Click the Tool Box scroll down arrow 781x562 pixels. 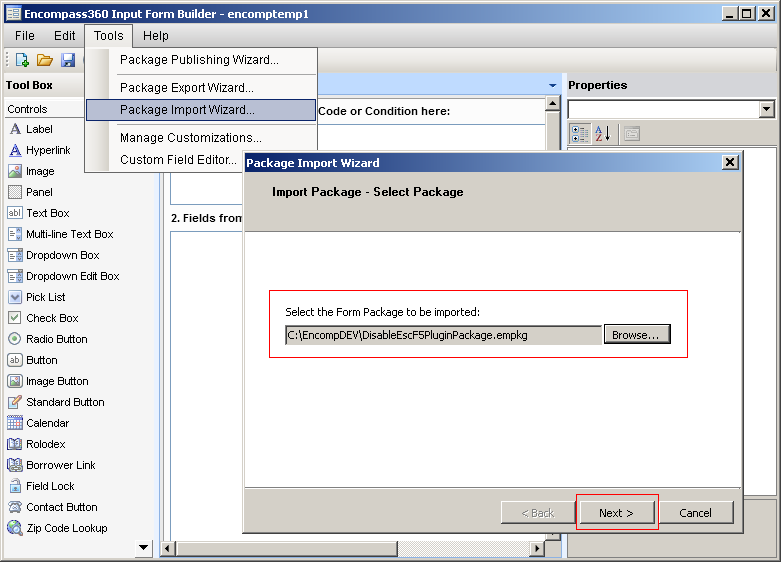pyautogui.click(x=143, y=547)
